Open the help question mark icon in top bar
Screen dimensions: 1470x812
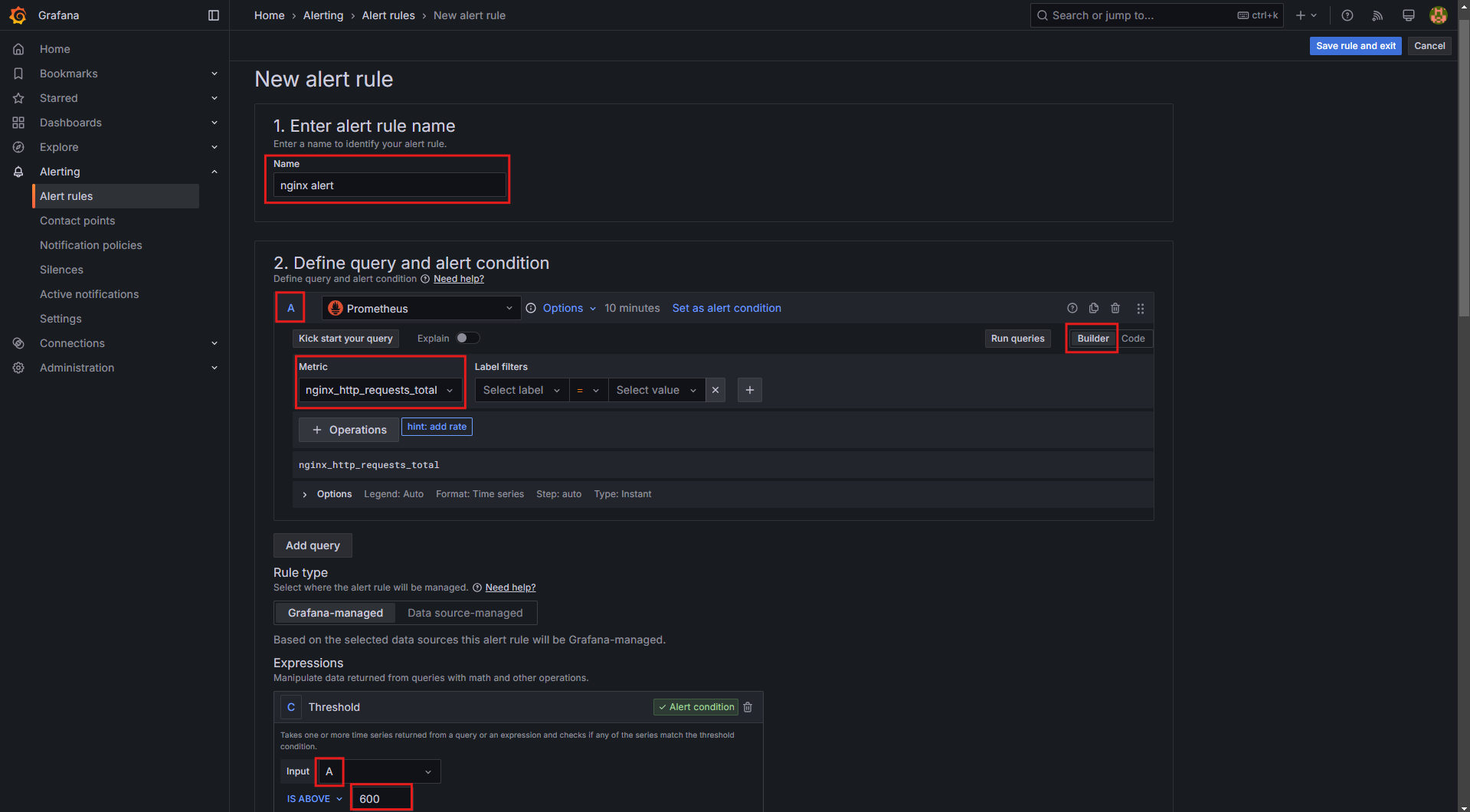(x=1347, y=15)
